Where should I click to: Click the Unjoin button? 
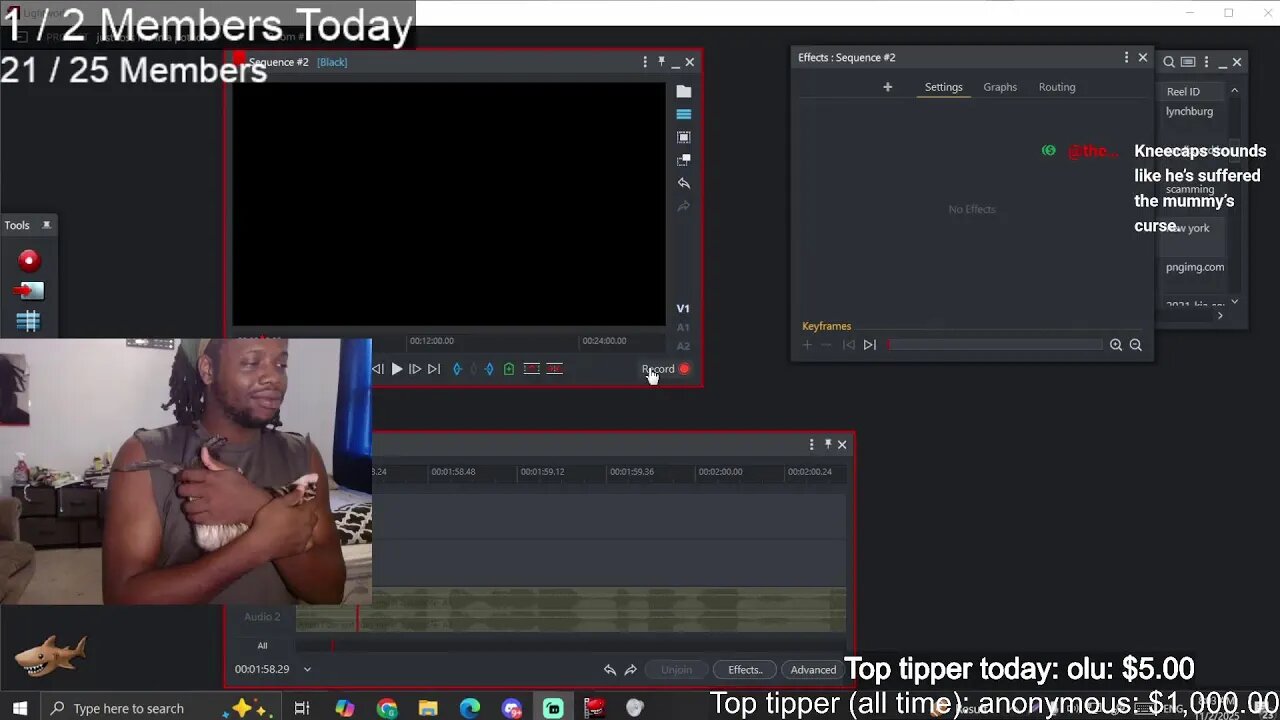pyautogui.click(x=676, y=670)
